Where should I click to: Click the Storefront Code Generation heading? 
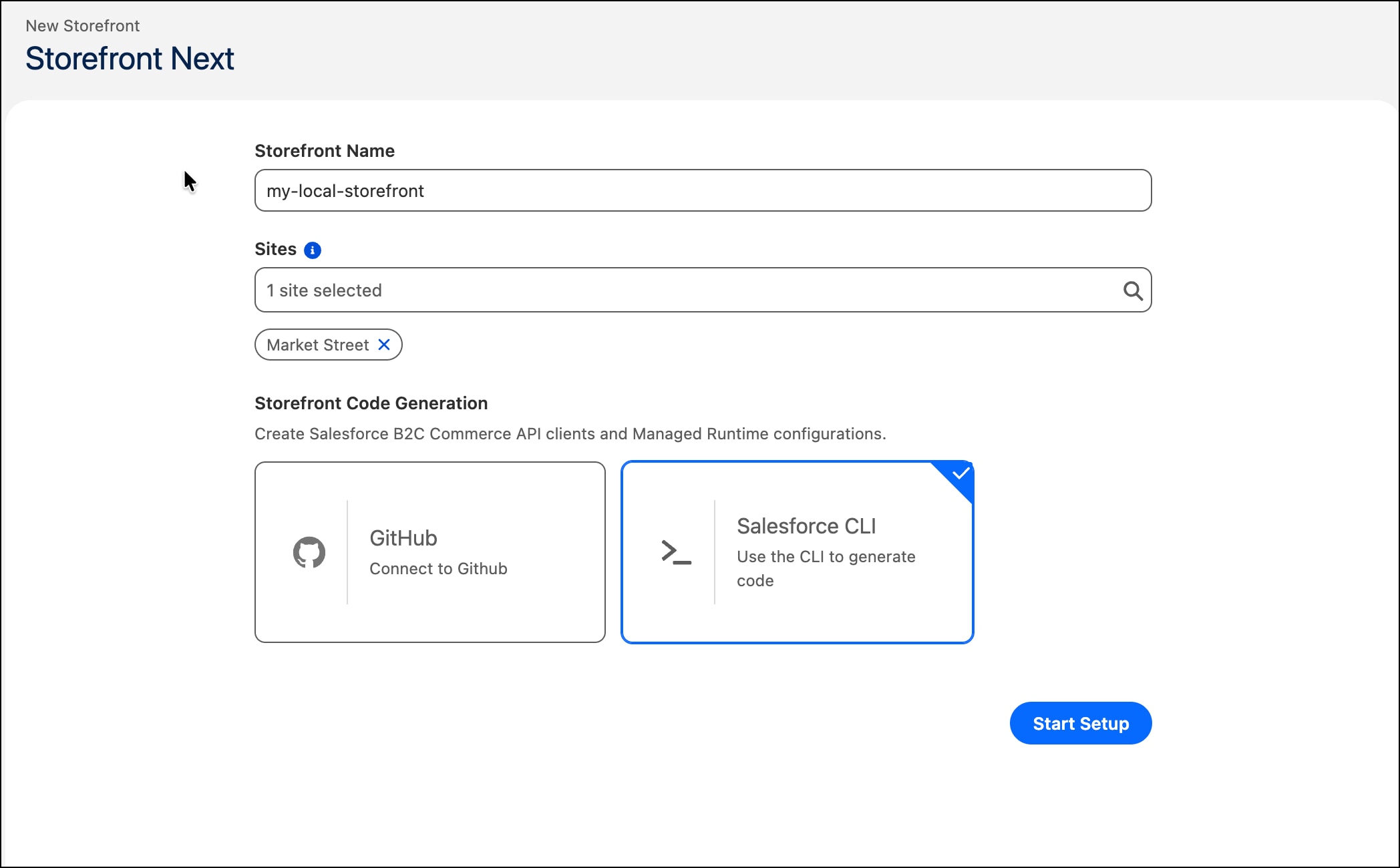[371, 403]
